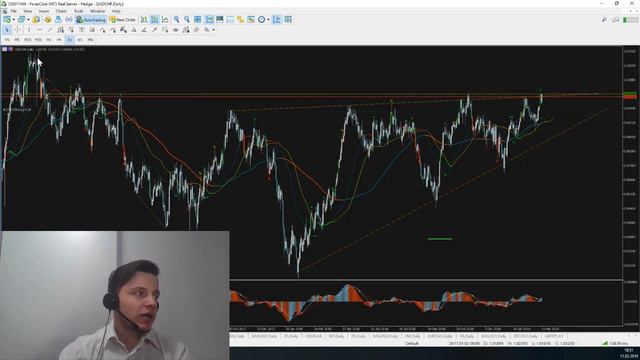Open the File menu

[13, 11]
